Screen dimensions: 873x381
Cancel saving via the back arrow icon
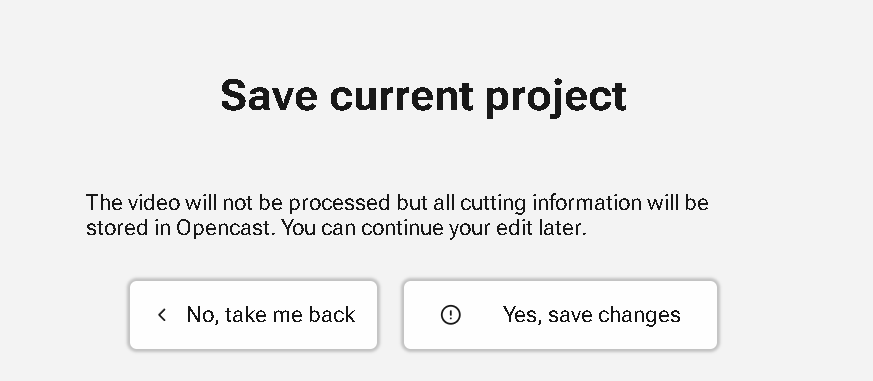162,315
